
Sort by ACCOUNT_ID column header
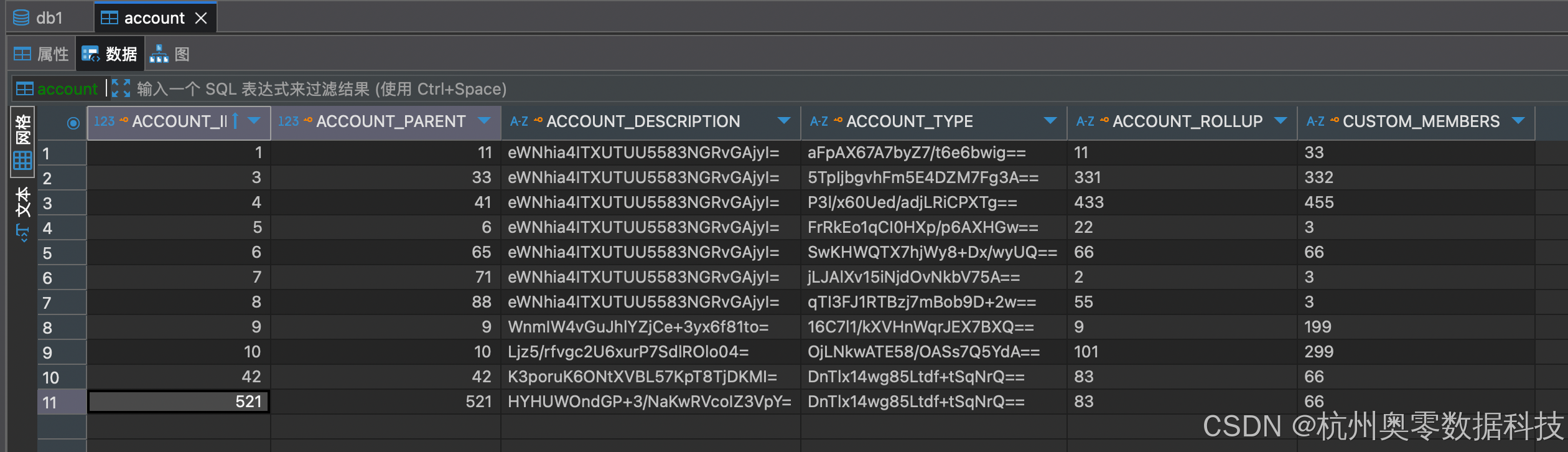tap(179, 121)
